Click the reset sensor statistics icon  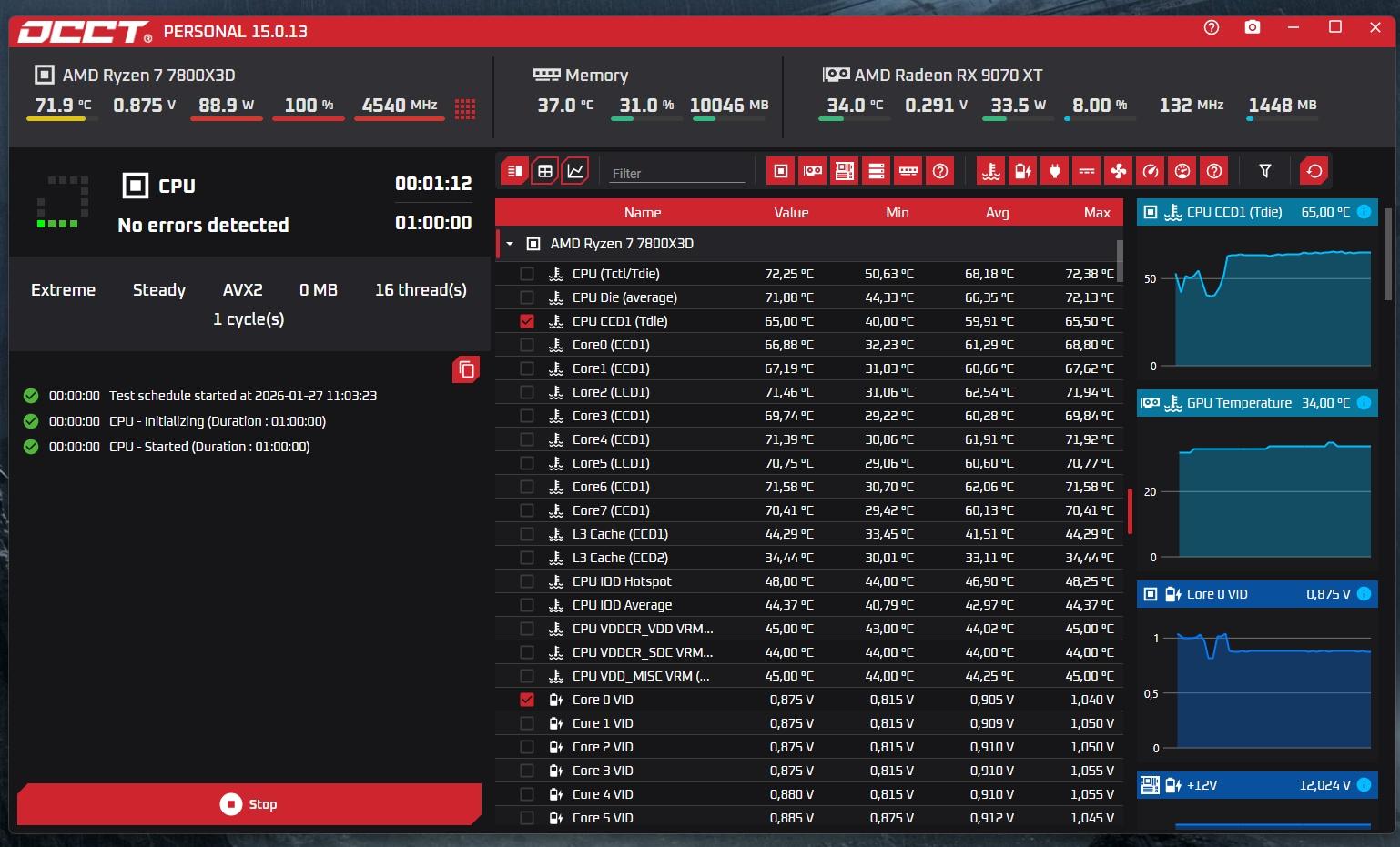click(1314, 171)
